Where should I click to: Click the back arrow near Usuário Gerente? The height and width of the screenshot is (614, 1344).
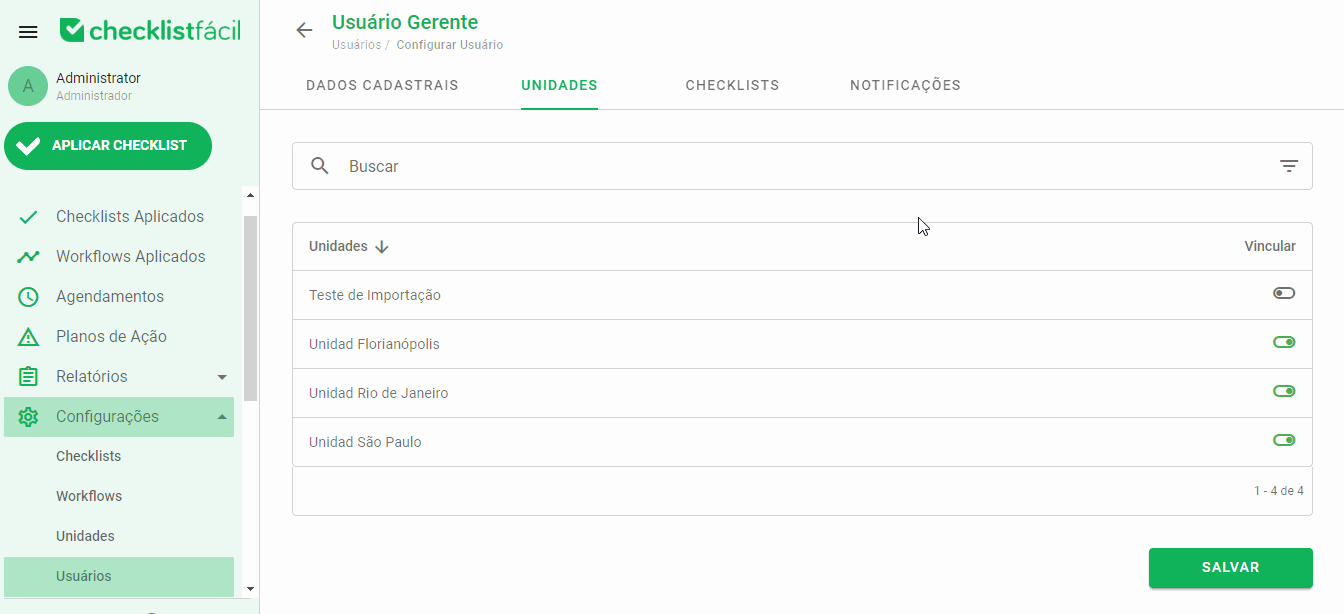[304, 30]
